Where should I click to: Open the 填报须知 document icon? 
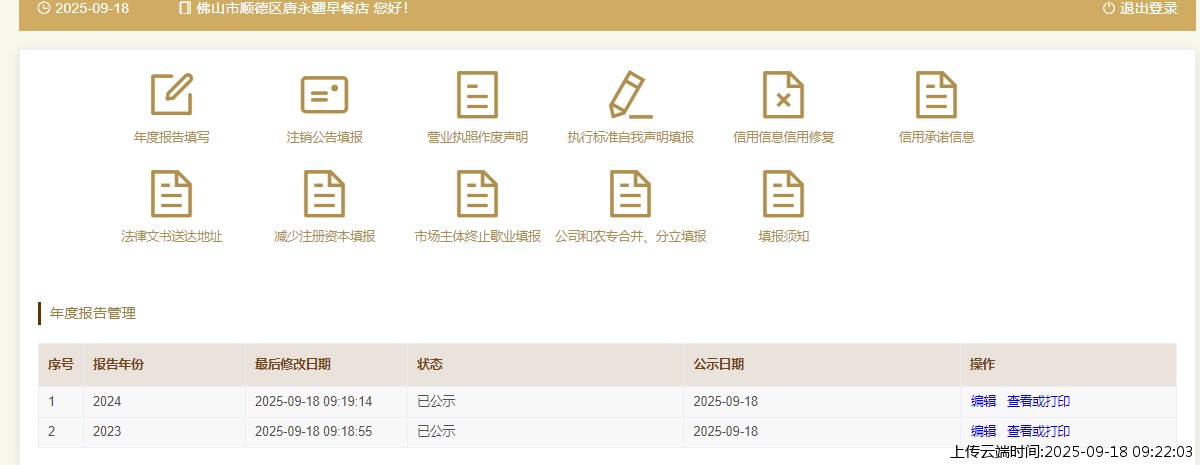783,194
